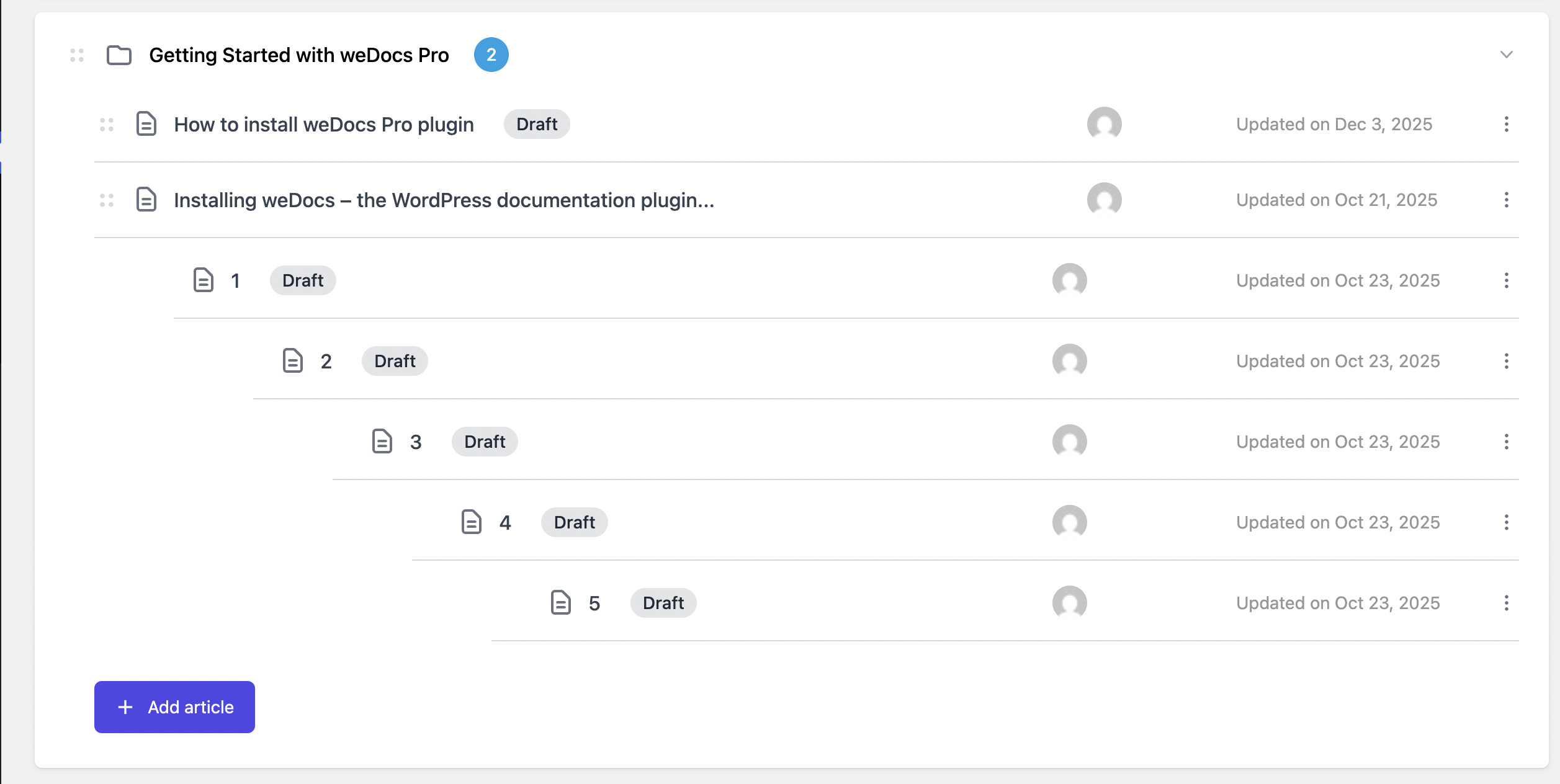Grab the drag handle next to How to install weDocs Pro plugin

pos(106,123)
